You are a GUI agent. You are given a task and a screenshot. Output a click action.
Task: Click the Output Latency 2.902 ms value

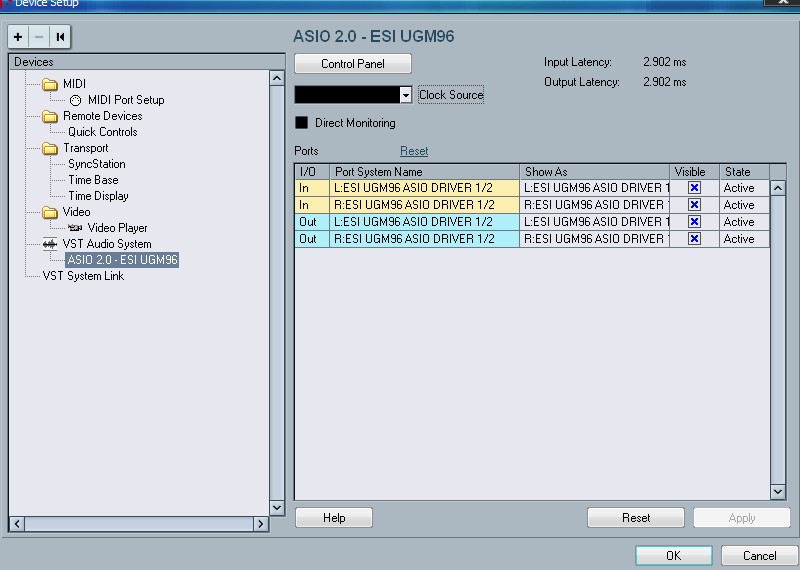(x=664, y=82)
